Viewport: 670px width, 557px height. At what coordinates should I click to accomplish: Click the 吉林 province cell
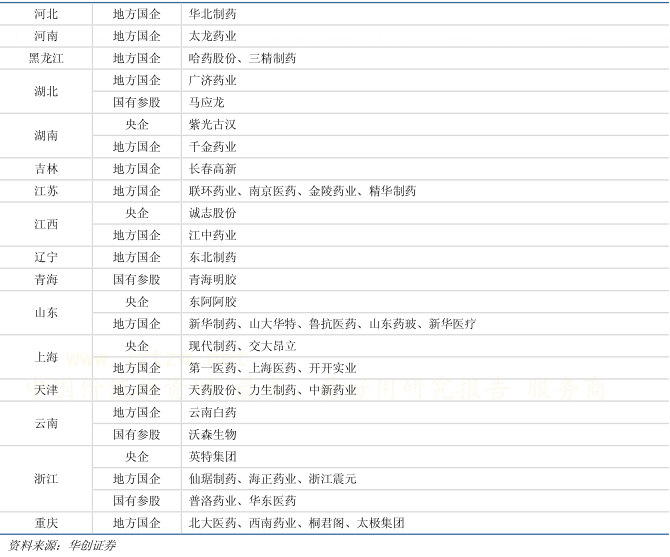(x=46, y=169)
